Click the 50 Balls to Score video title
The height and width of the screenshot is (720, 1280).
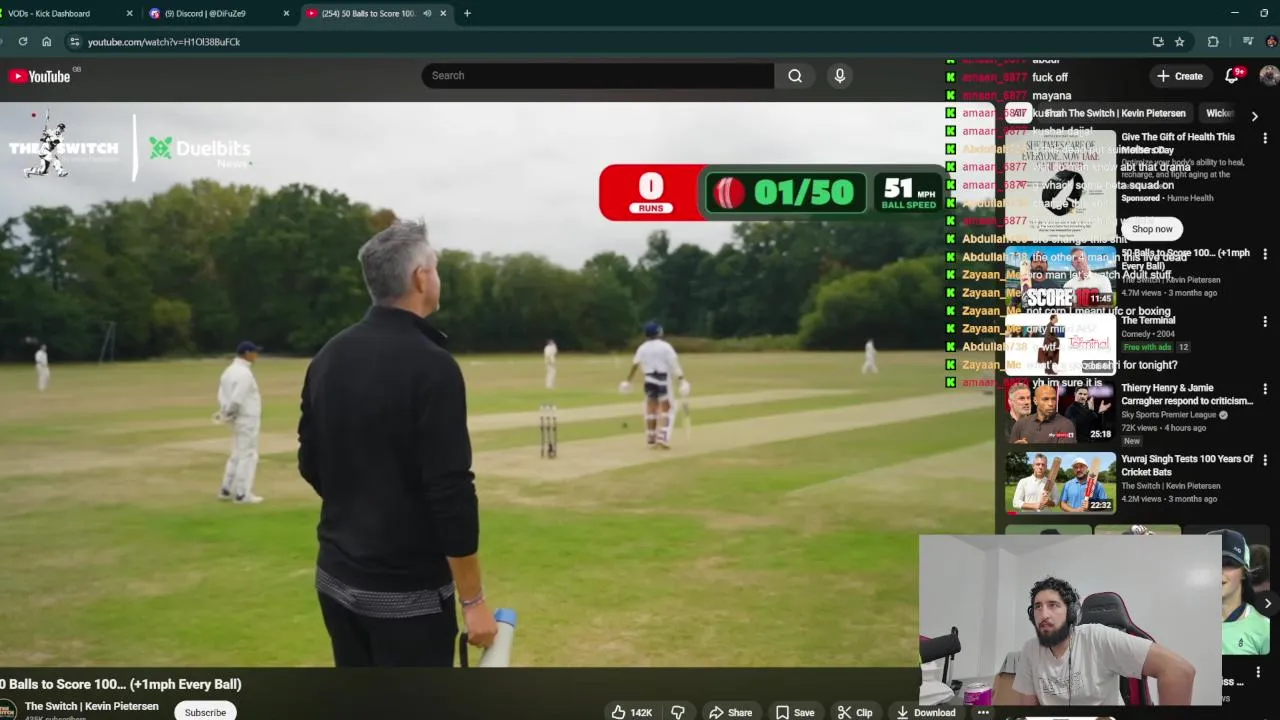pyautogui.click(x=121, y=684)
